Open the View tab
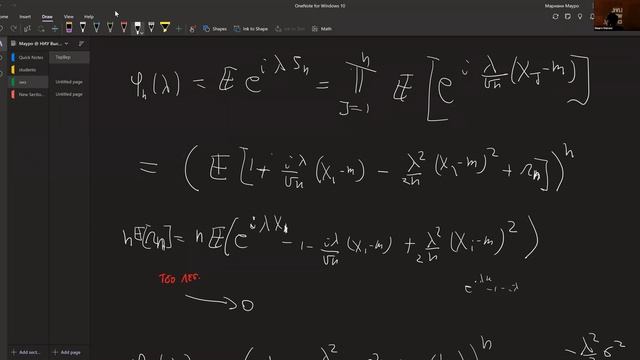The height and width of the screenshot is (360, 640). click(69, 17)
